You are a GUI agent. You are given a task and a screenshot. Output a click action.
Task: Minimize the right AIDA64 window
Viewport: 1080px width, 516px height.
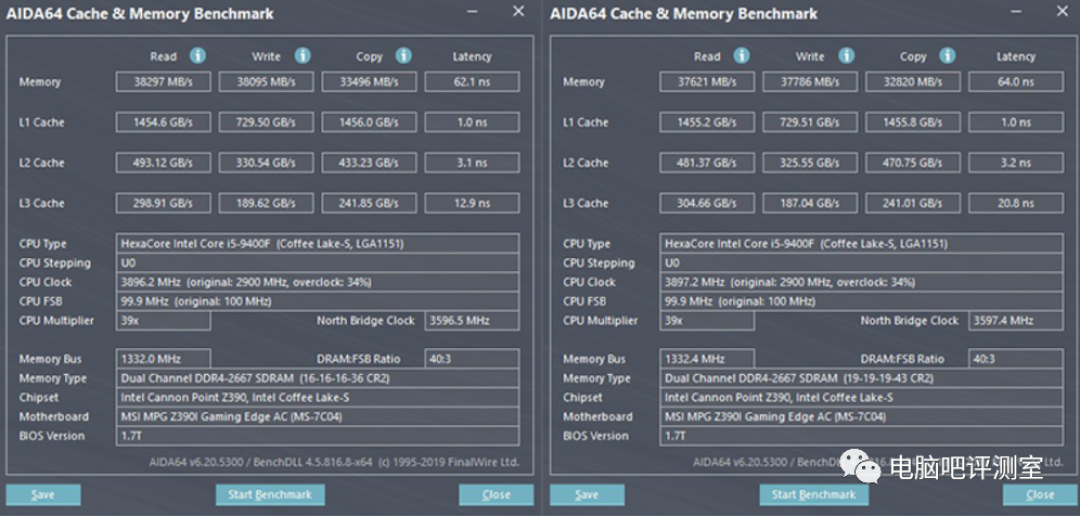coord(1016,12)
